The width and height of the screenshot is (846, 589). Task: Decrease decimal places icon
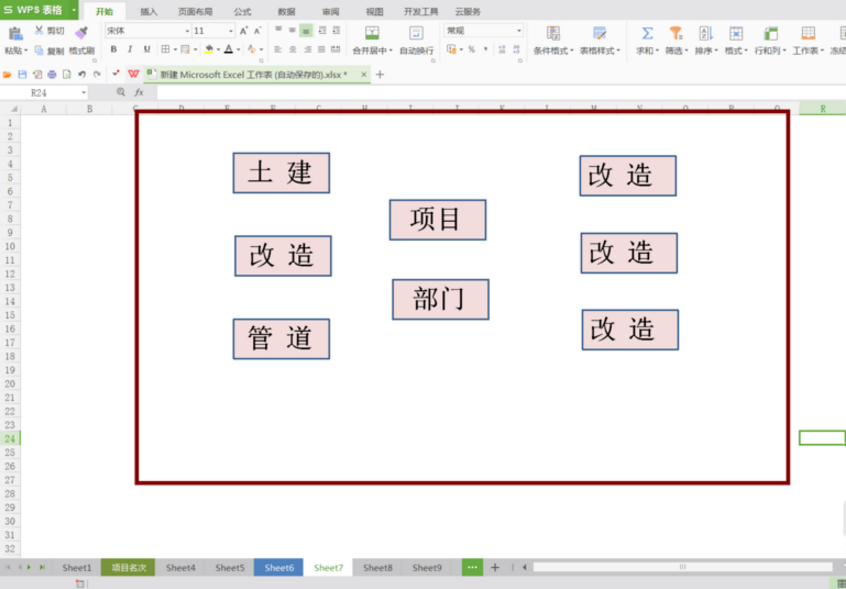(516, 50)
